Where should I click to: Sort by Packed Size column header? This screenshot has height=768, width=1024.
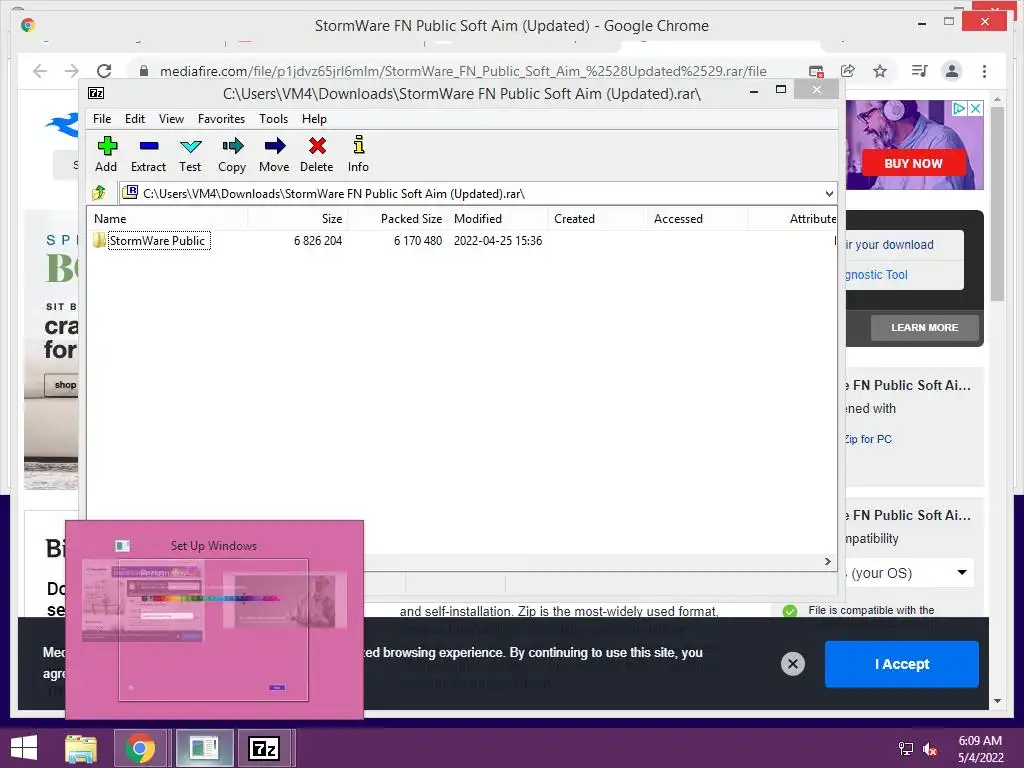pos(398,219)
